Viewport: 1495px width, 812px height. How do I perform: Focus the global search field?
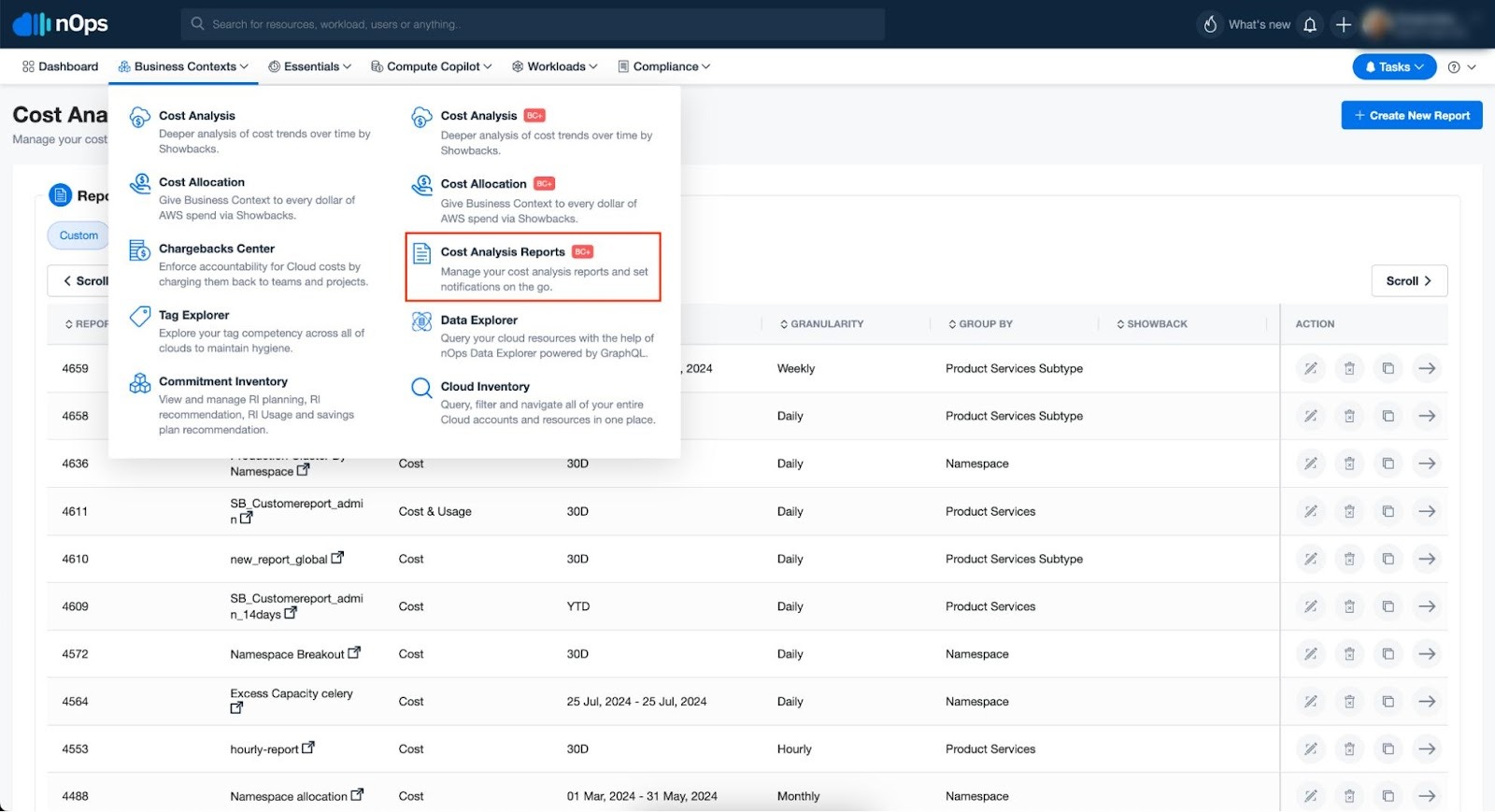(x=533, y=24)
